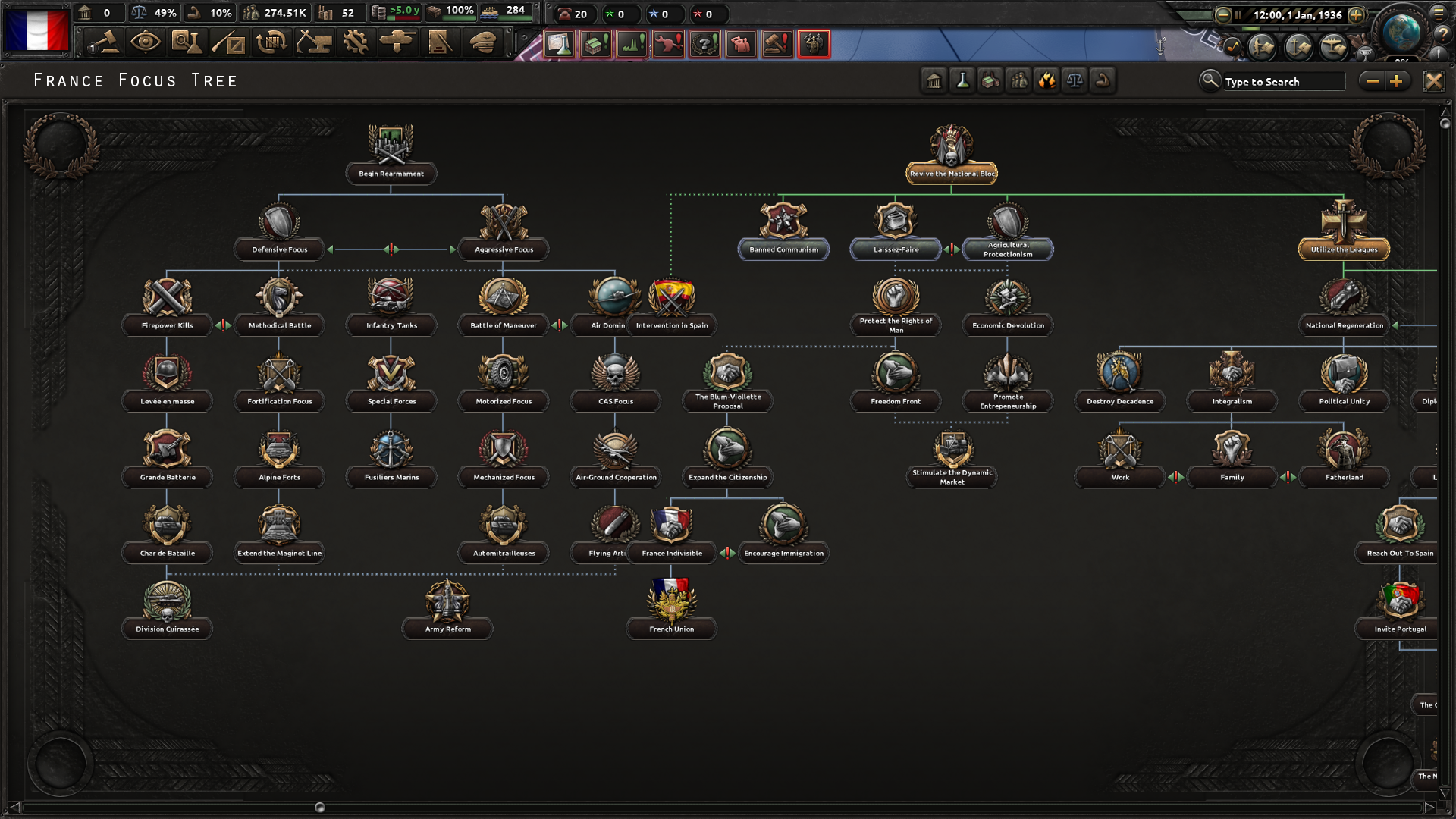Viewport: 1456px width, 819px height.
Task: Click the soldier alert with red border
Action: 814,44
